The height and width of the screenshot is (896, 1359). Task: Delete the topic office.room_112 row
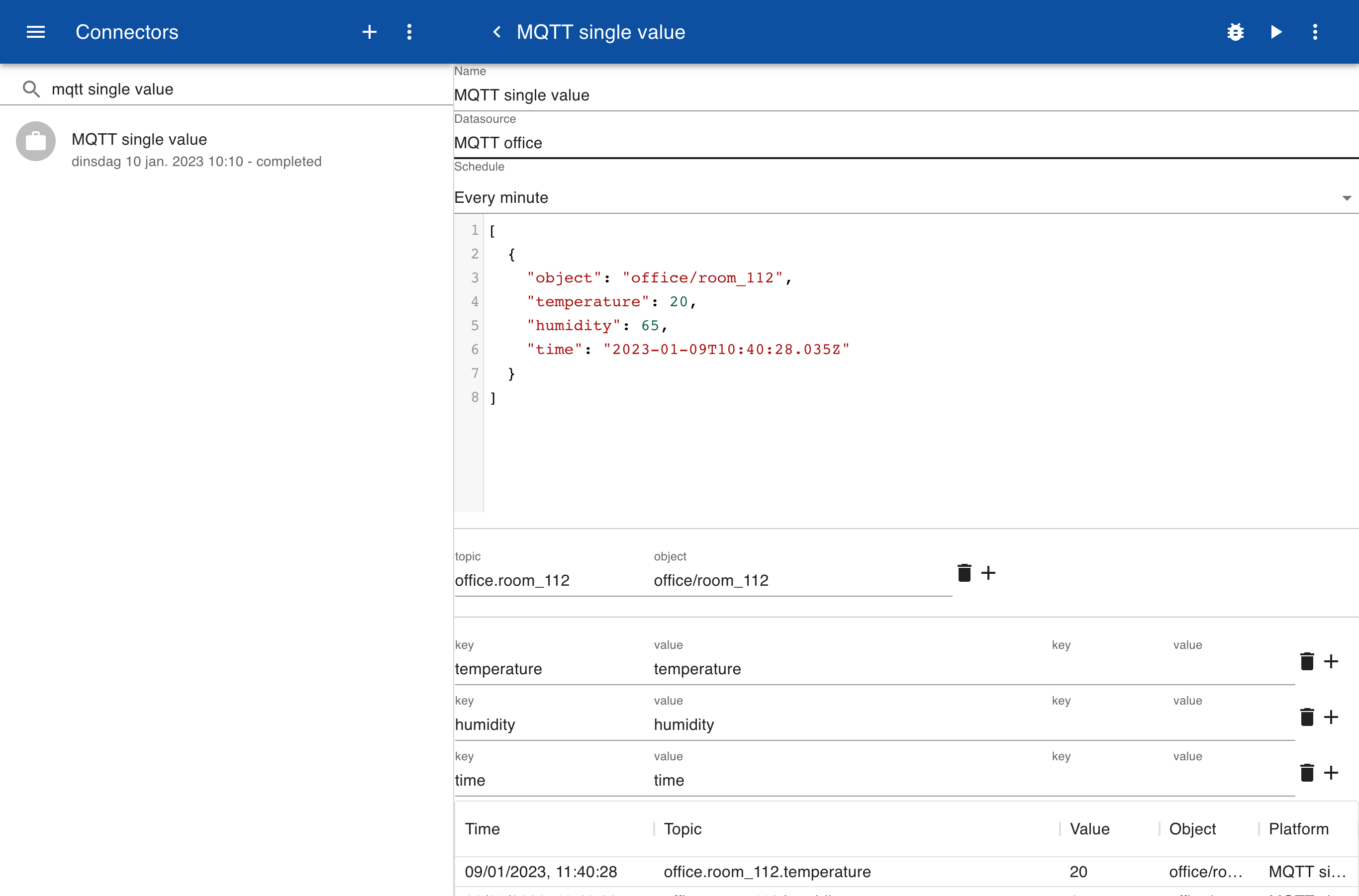point(964,573)
